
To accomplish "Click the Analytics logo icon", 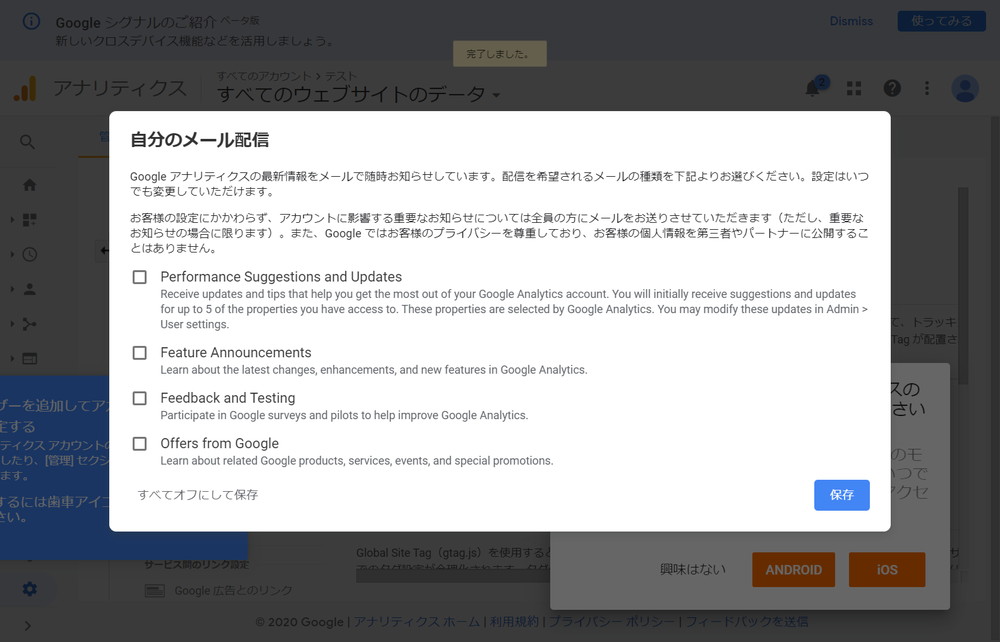I will pyautogui.click(x=26, y=89).
